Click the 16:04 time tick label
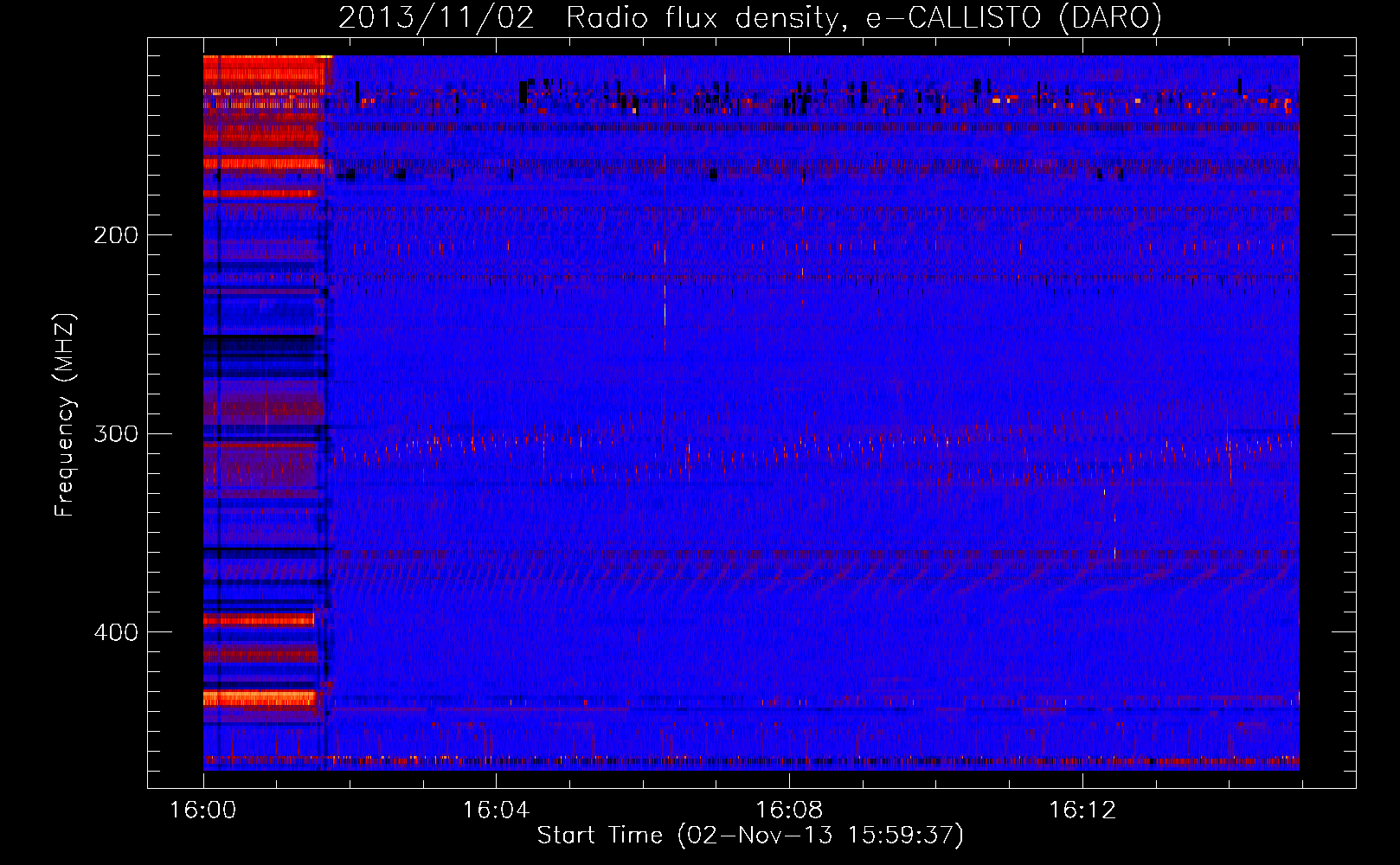 point(496,810)
